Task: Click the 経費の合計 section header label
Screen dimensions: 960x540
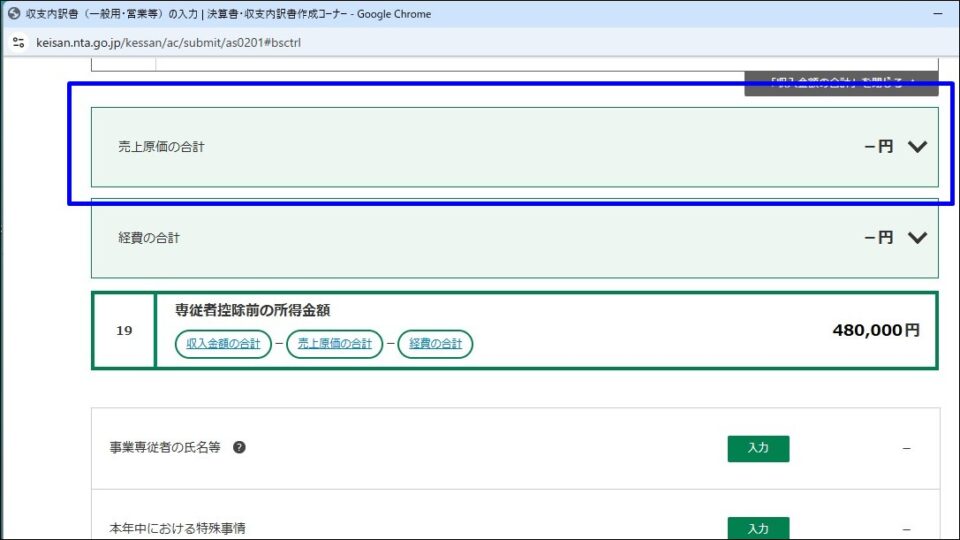Action: click(149, 238)
